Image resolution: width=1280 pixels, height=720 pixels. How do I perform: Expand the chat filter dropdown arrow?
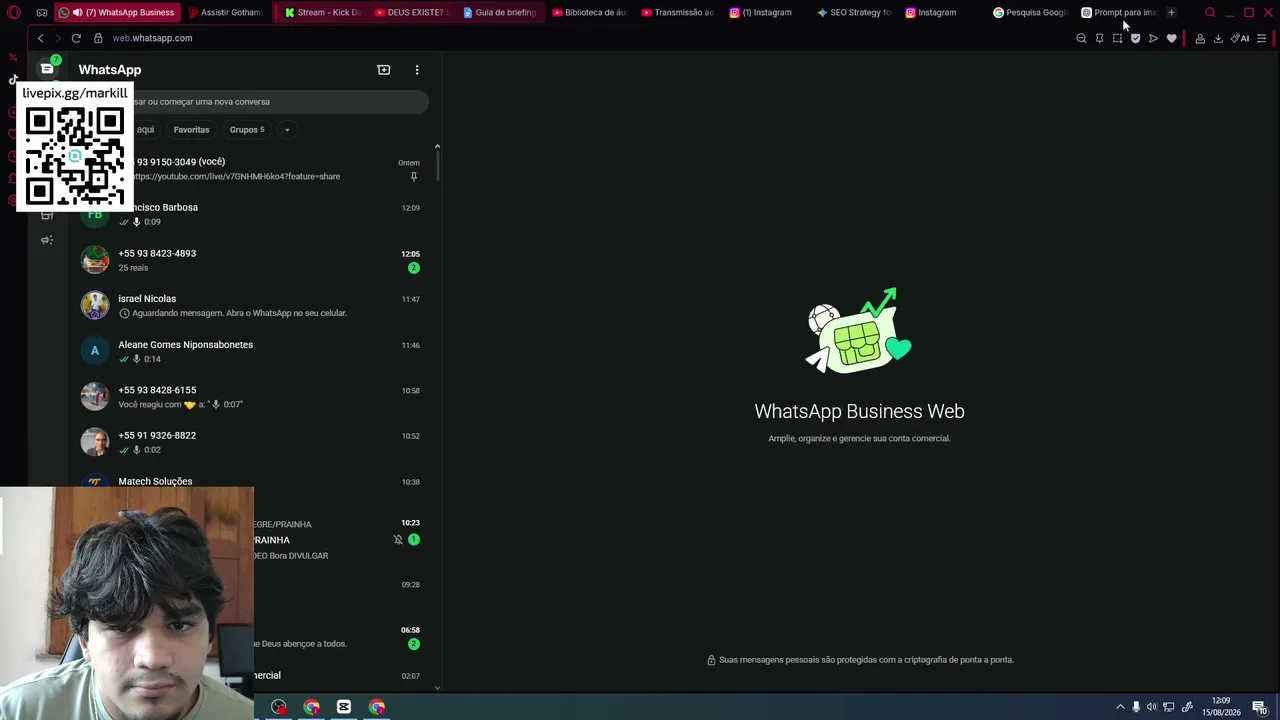pyautogui.click(x=286, y=130)
